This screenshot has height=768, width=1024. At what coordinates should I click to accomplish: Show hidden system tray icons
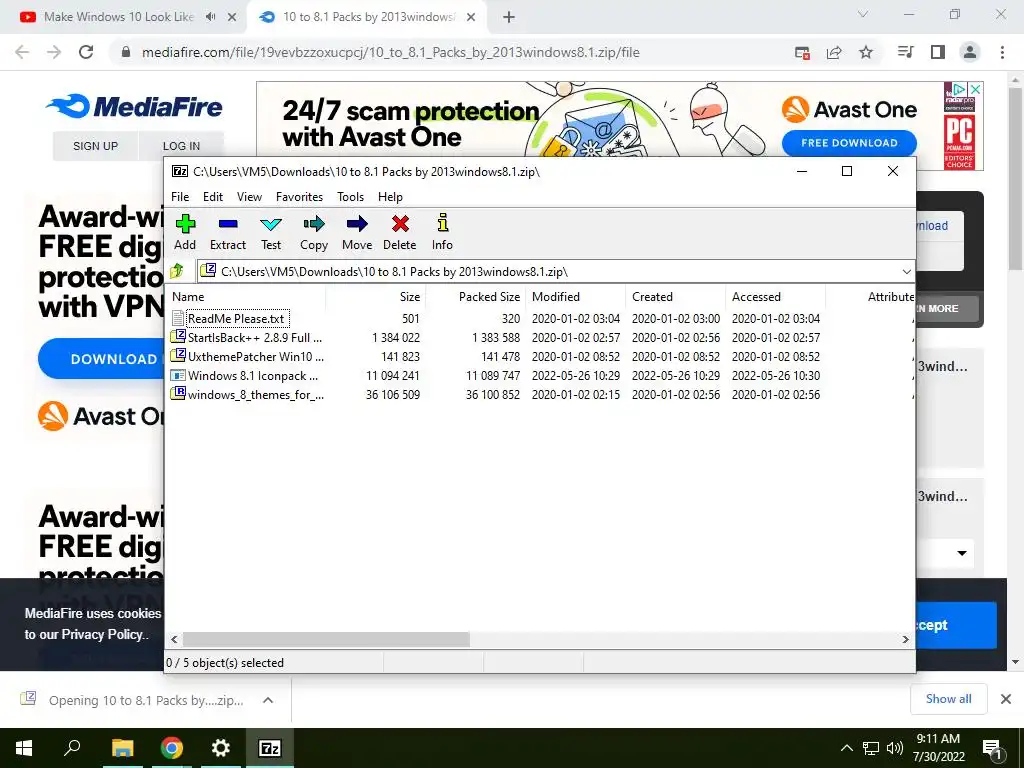point(846,748)
